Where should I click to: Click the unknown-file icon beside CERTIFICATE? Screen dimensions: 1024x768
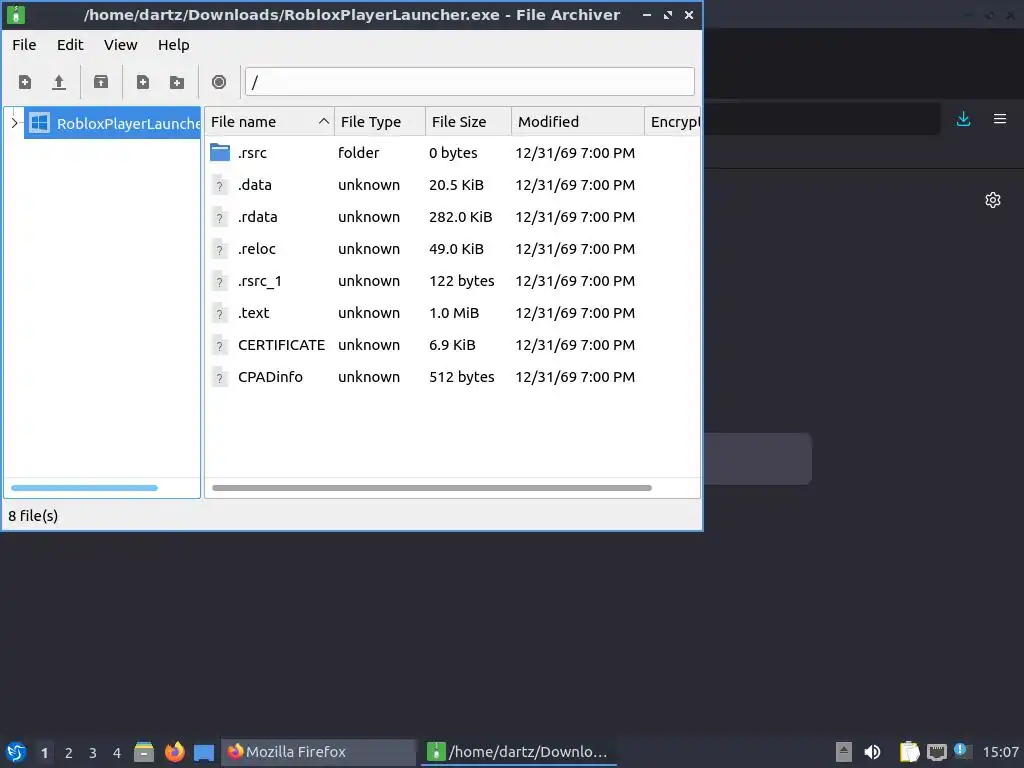click(219, 345)
